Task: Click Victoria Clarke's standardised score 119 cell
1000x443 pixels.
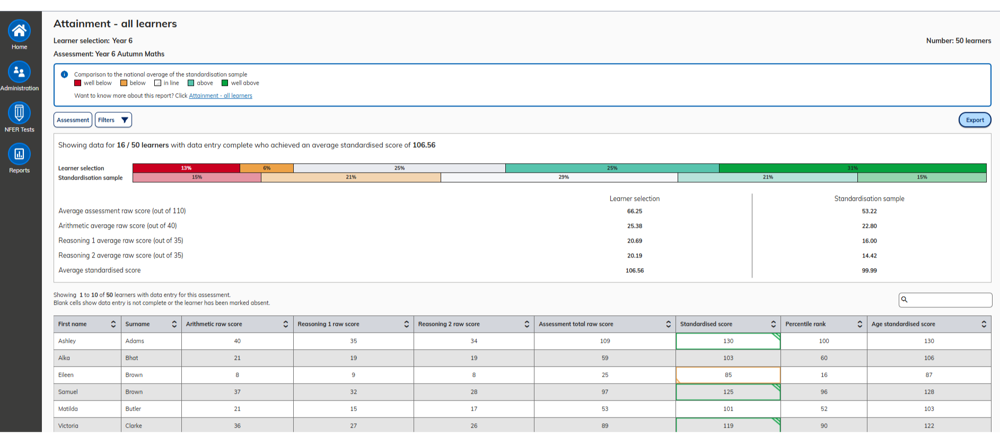Action: pyautogui.click(x=728, y=425)
